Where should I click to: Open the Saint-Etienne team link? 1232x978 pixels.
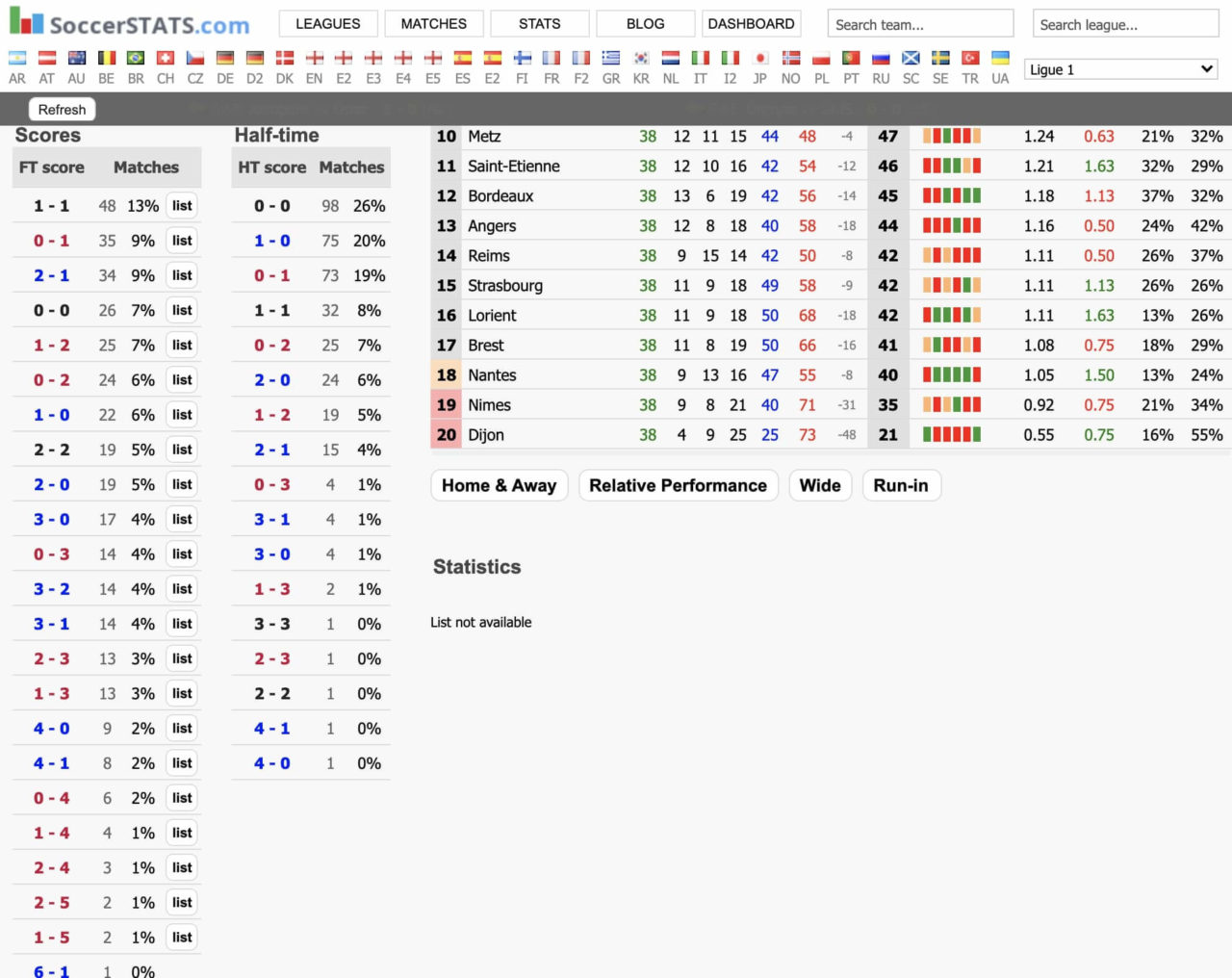tap(513, 167)
